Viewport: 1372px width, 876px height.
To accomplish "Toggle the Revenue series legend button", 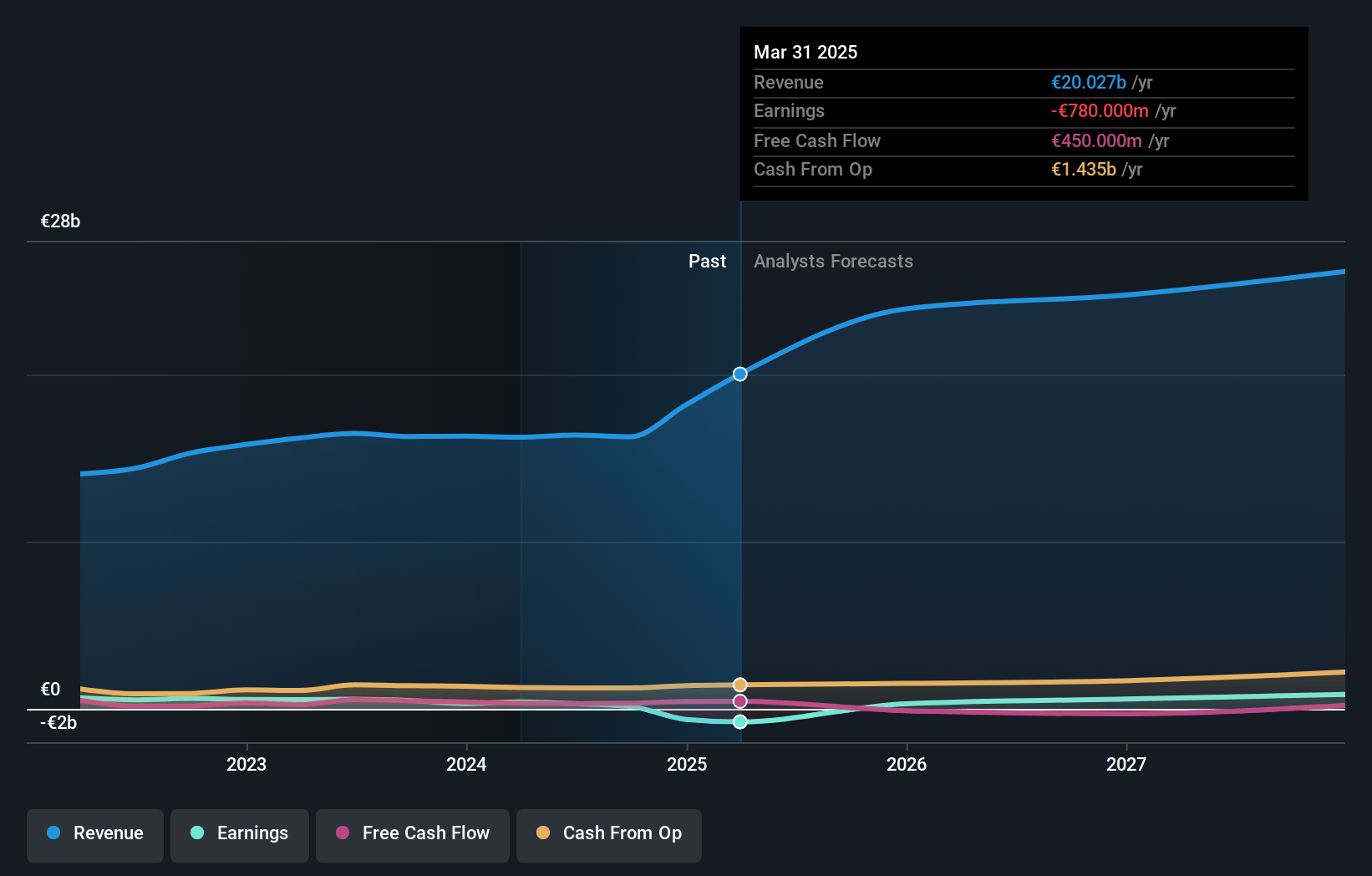I will point(95,835).
